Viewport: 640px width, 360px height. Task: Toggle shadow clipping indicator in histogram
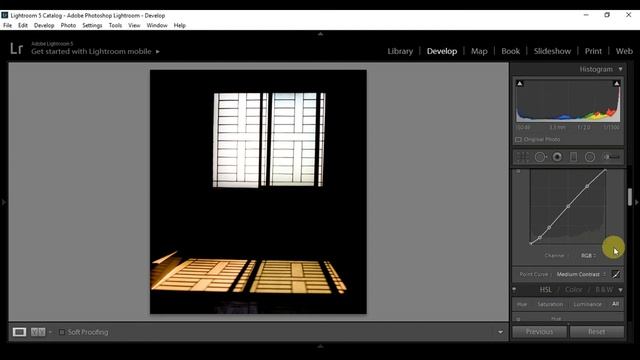pos(520,84)
